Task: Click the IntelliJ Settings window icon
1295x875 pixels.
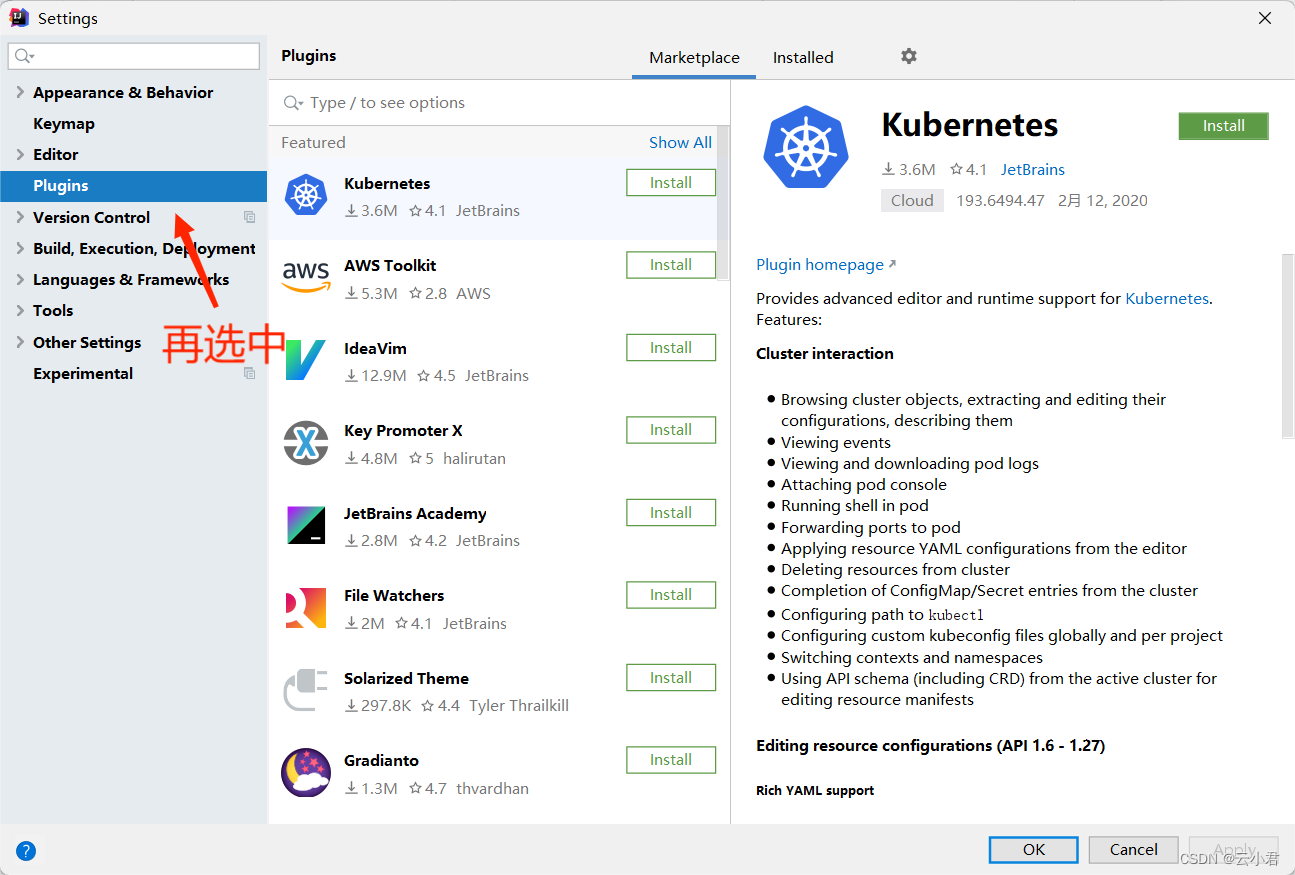Action: (19, 18)
